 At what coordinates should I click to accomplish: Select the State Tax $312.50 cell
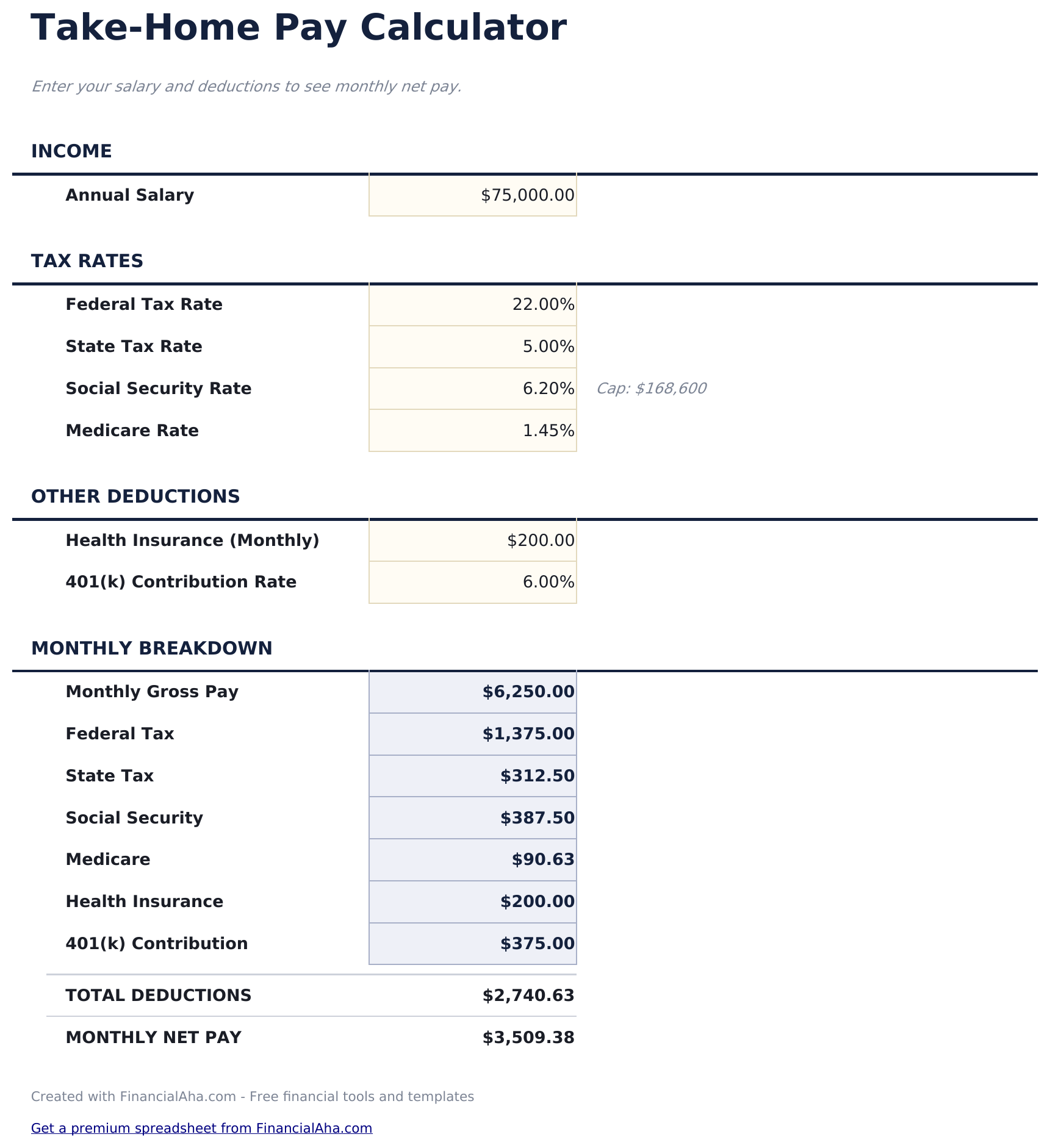[473, 776]
